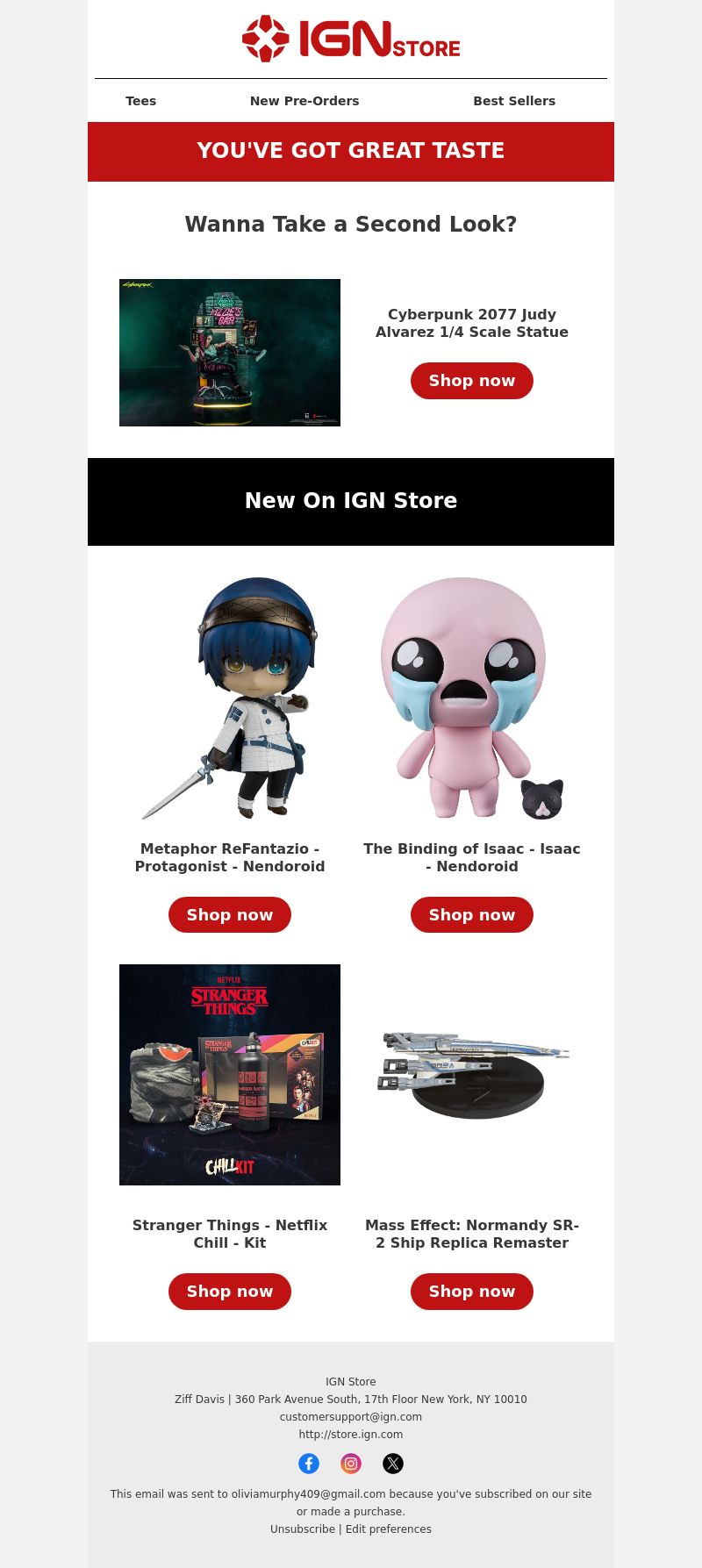This screenshot has height=1568, width=702.
Task: View the Cyberpunk 2077 statue product image
Action: (230, 353)
